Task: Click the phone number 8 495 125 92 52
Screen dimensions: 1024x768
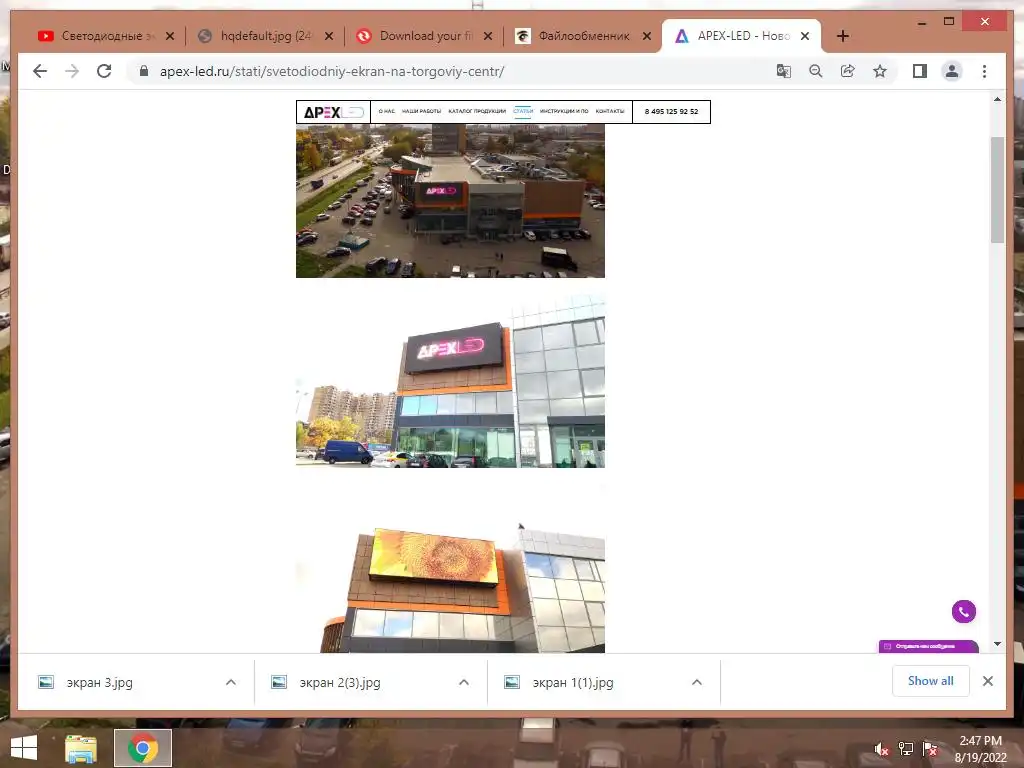Action: coord(671,111)
